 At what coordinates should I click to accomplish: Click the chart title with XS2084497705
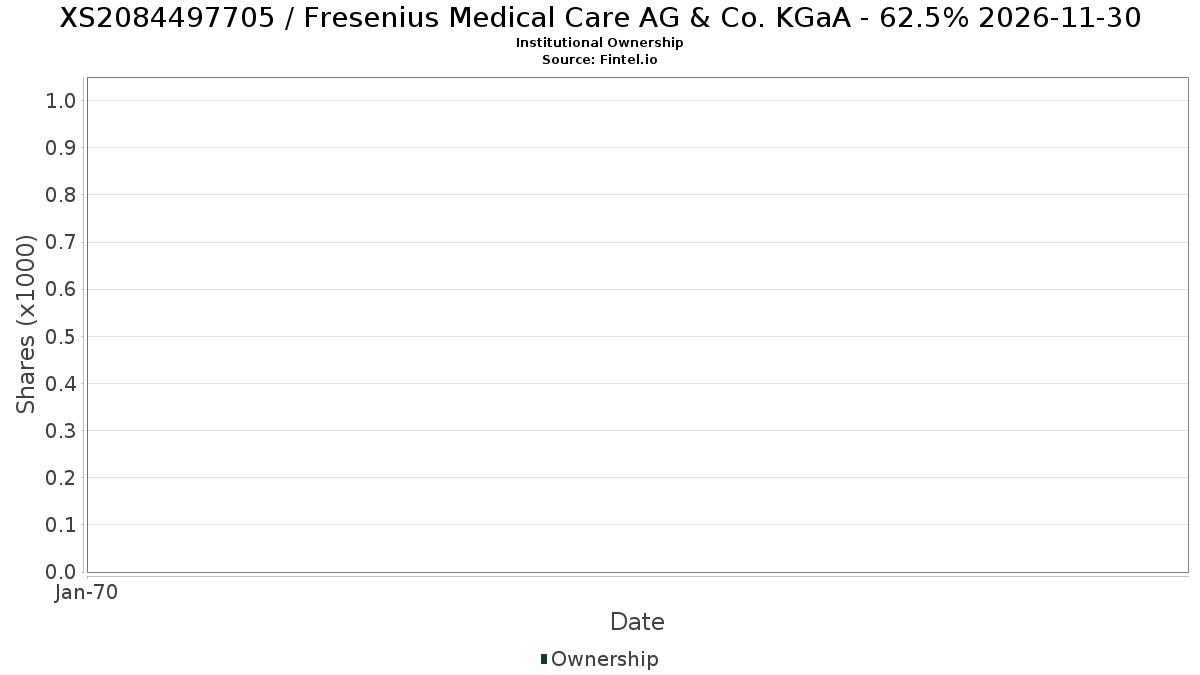pos(600,18)
